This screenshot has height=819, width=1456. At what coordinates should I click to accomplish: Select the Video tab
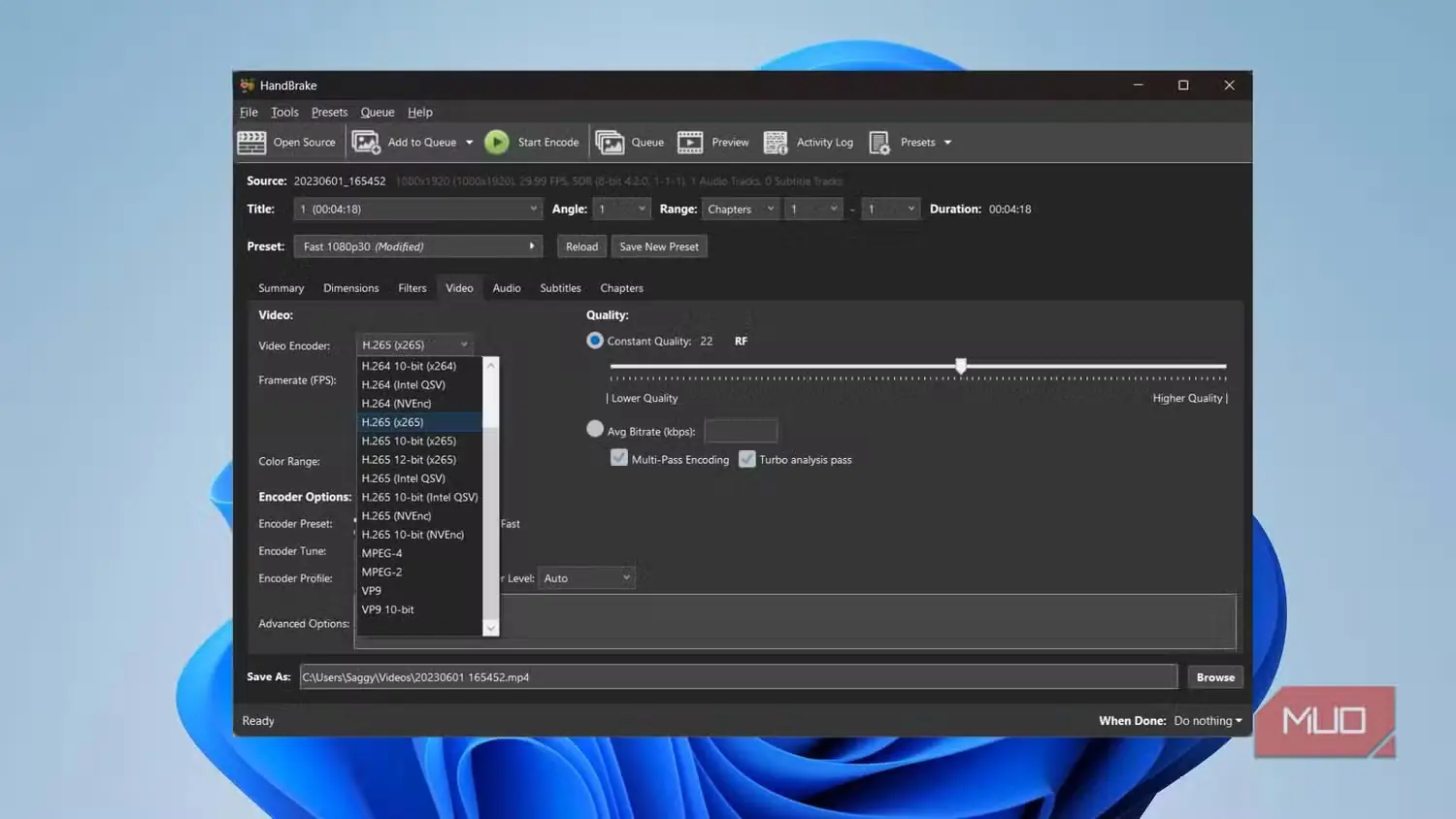click(x=459, y=288)
